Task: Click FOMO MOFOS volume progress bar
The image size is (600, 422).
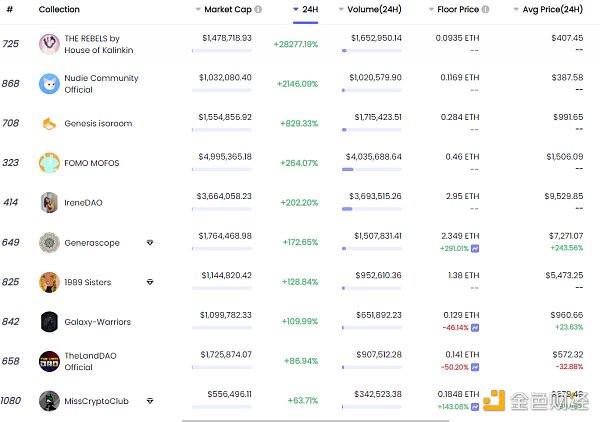Action: (x=373, y=168)
